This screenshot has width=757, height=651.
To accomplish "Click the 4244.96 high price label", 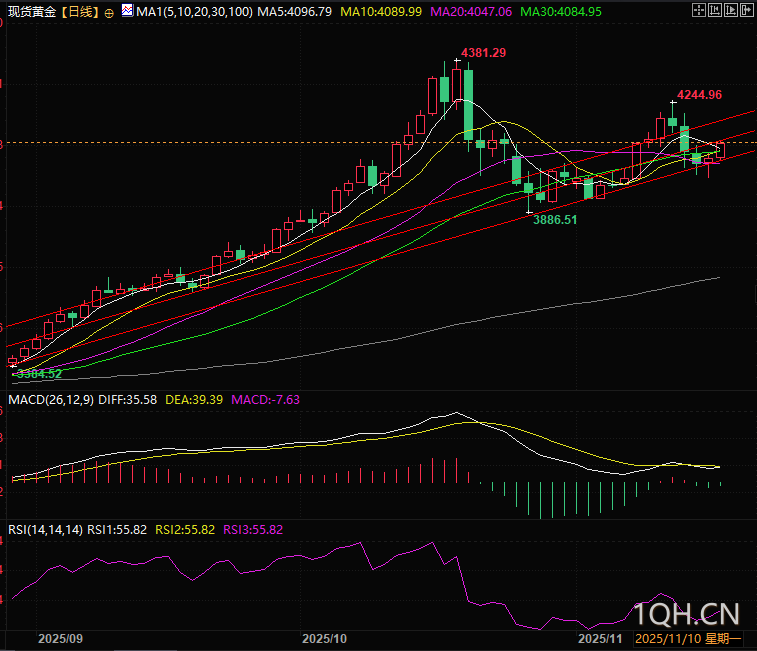I will coord(699,94).
